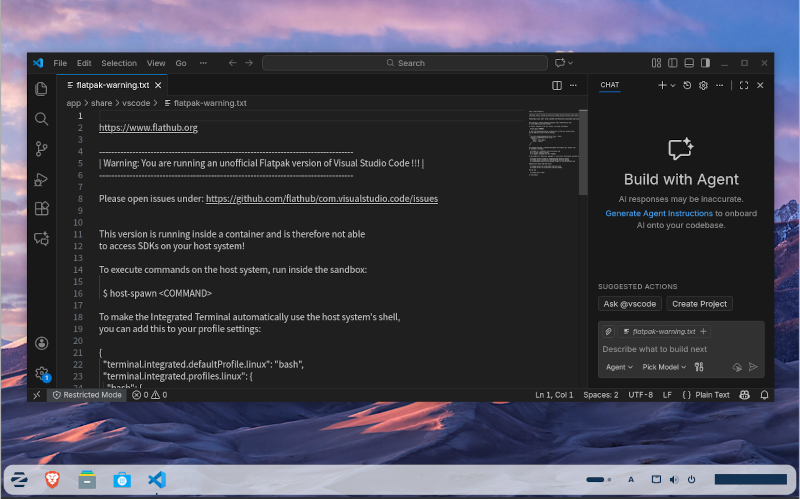800x499 pixels.
Task: Go forward with the right arrow
Action: (x=249, y=63)
